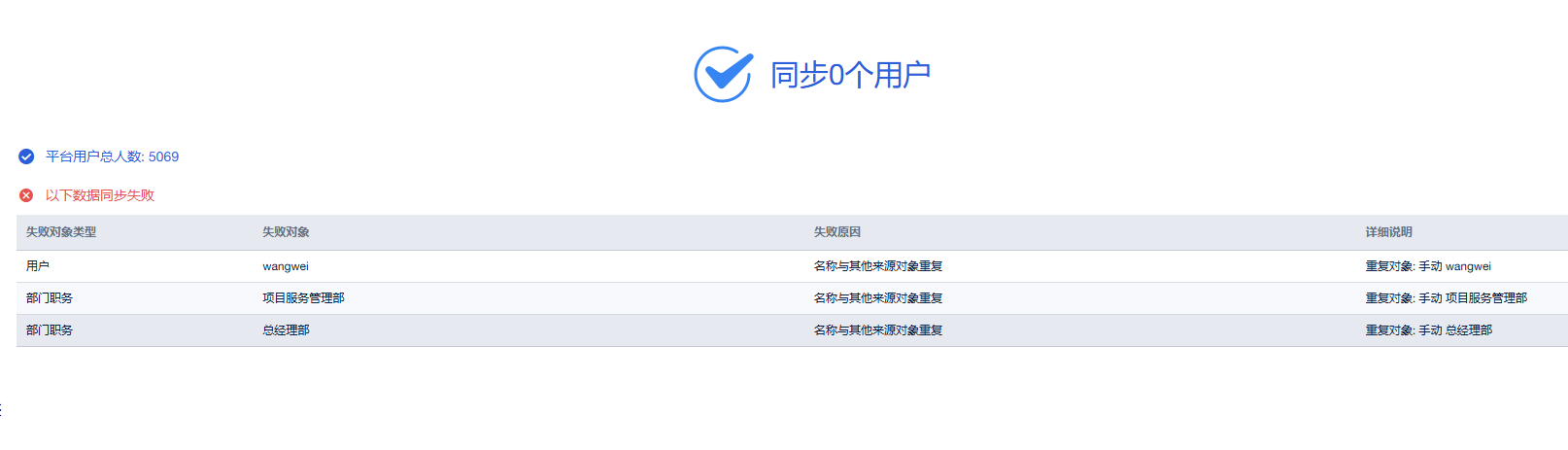Select the wangwei failed object cell
This screenshot has width=1568, height=450.
pyautogui.click(x=286, y=266)
